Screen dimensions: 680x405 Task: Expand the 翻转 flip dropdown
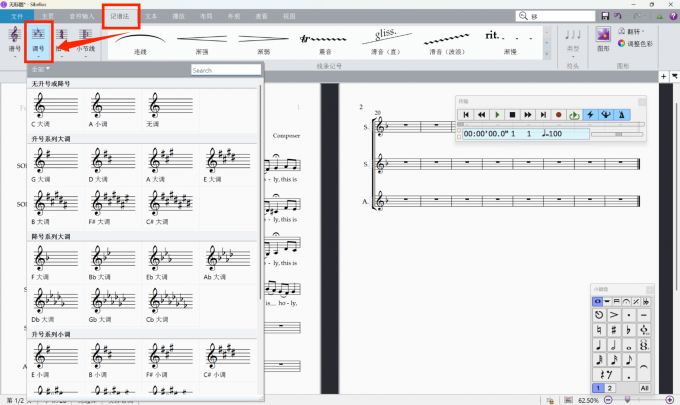(x=631, y=31)
